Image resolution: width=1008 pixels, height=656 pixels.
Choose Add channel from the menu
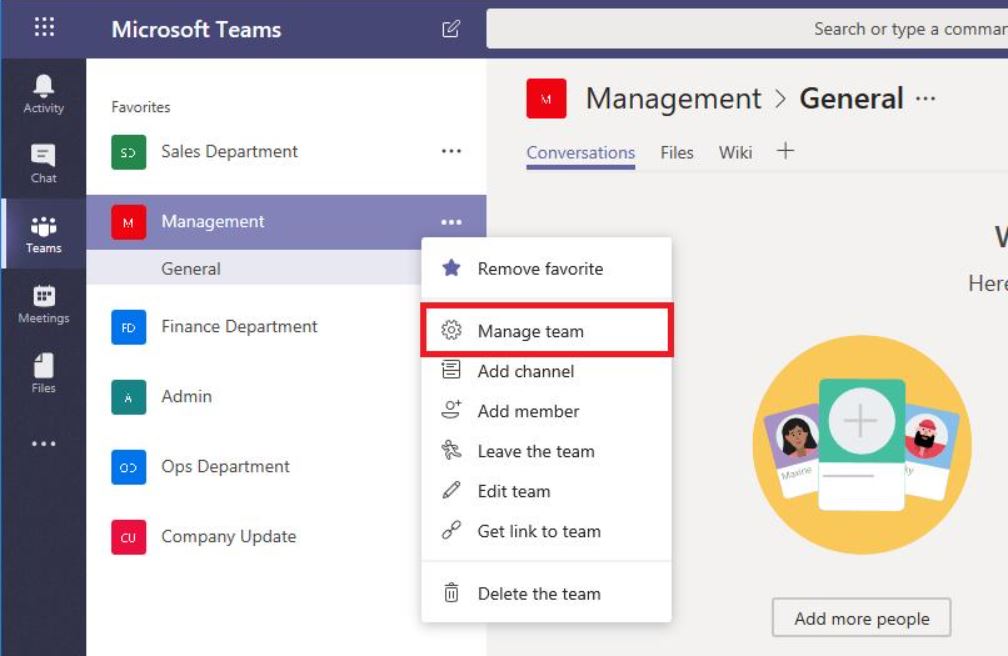(x=546, y=371)
